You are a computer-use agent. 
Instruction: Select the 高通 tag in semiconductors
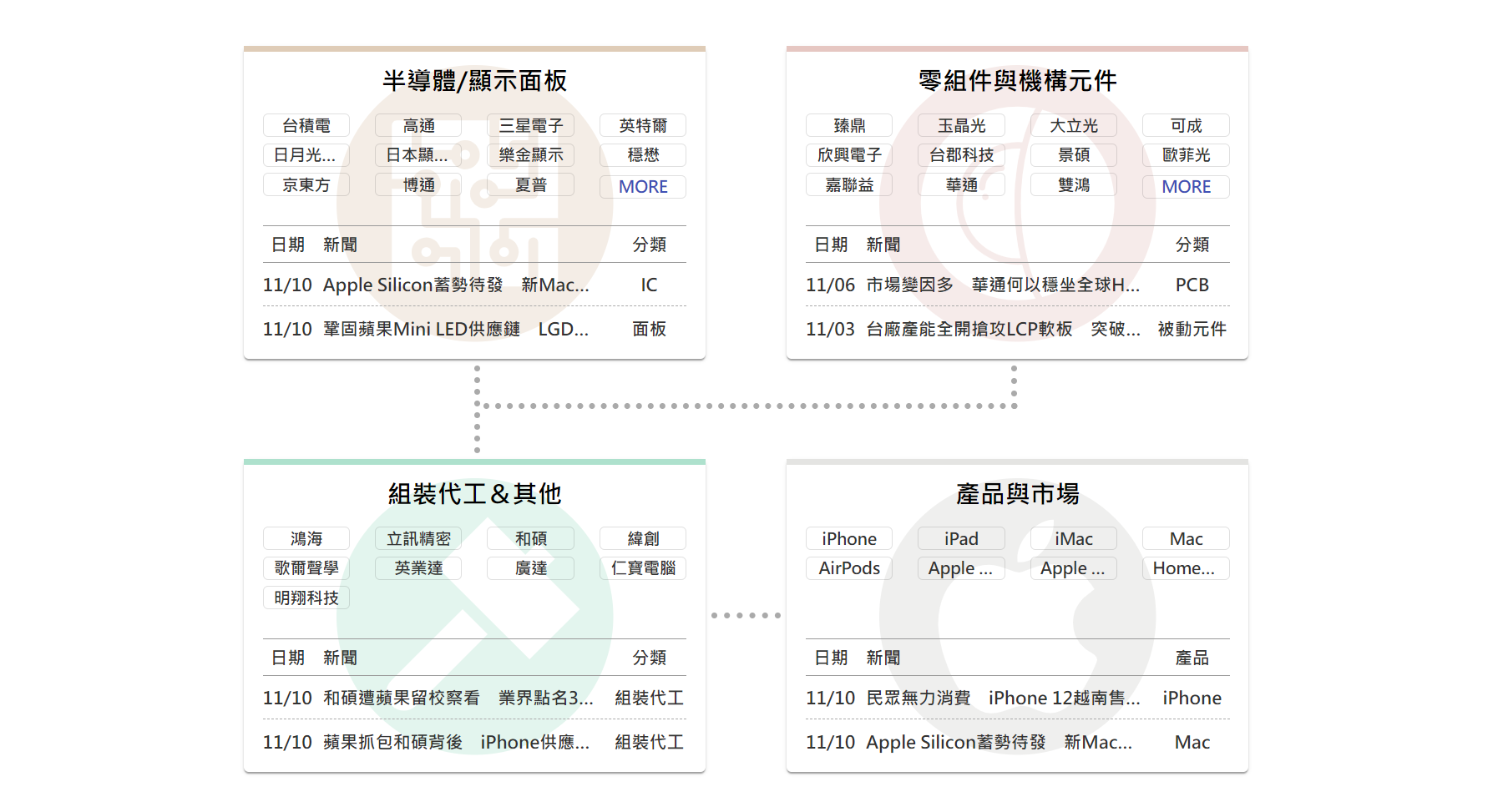(x=418, y=126)
